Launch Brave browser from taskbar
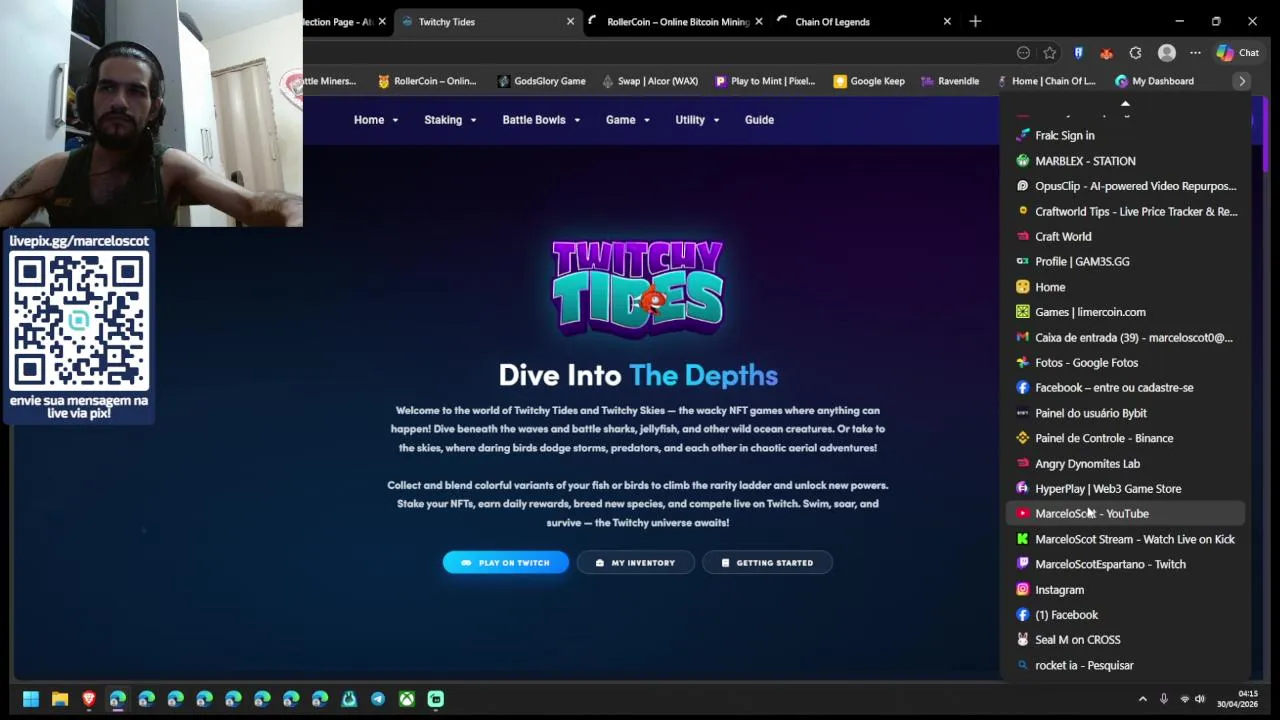 pyautogui.click(x=89, y=699)
